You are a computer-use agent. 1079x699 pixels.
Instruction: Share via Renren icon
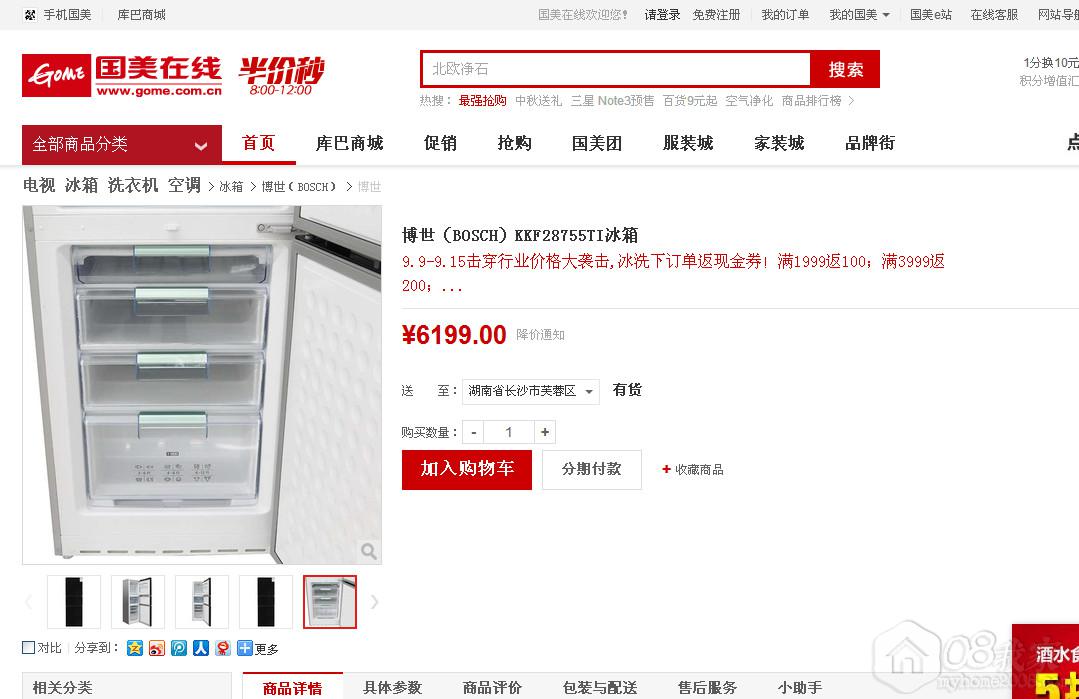[x=201, y=648]
